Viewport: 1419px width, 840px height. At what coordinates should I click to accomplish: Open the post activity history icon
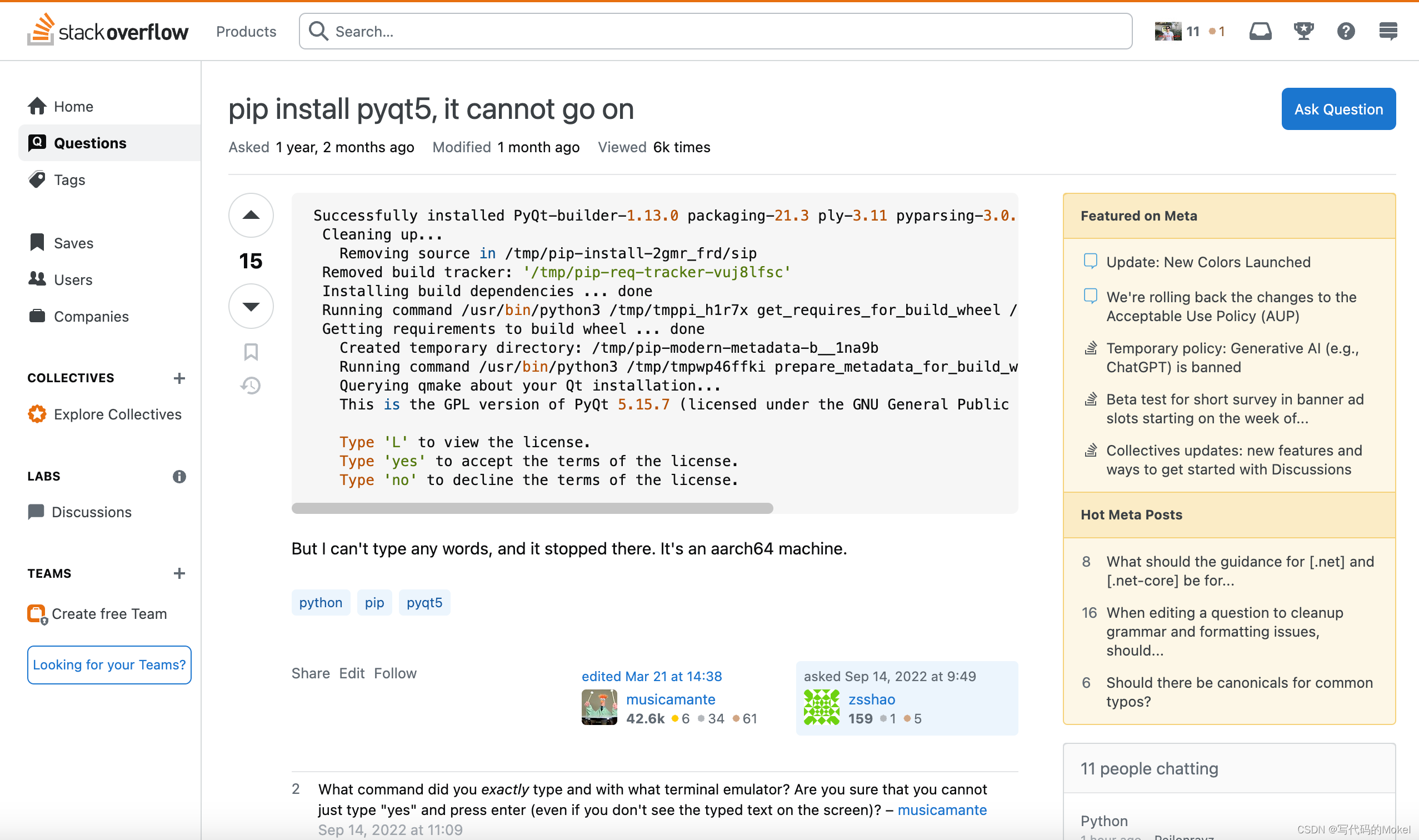point(251,386)
